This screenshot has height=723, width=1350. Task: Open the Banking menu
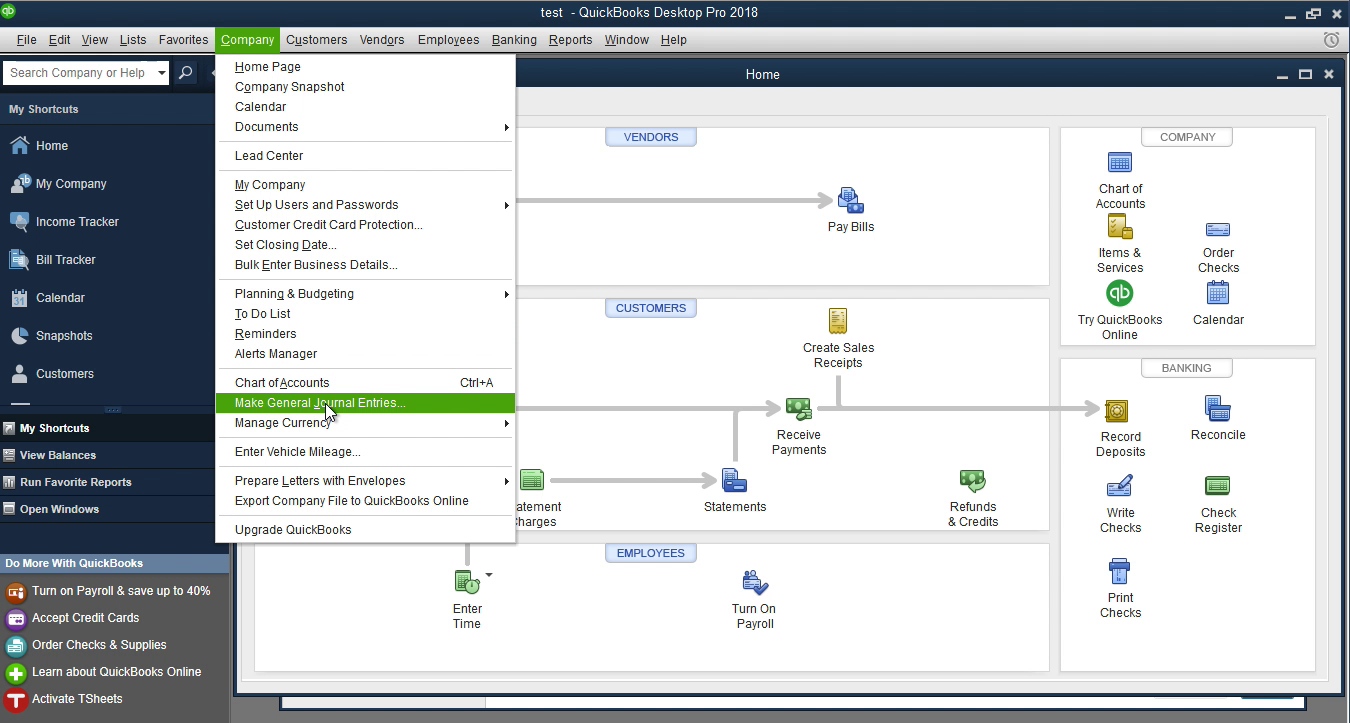click(514, 40)
